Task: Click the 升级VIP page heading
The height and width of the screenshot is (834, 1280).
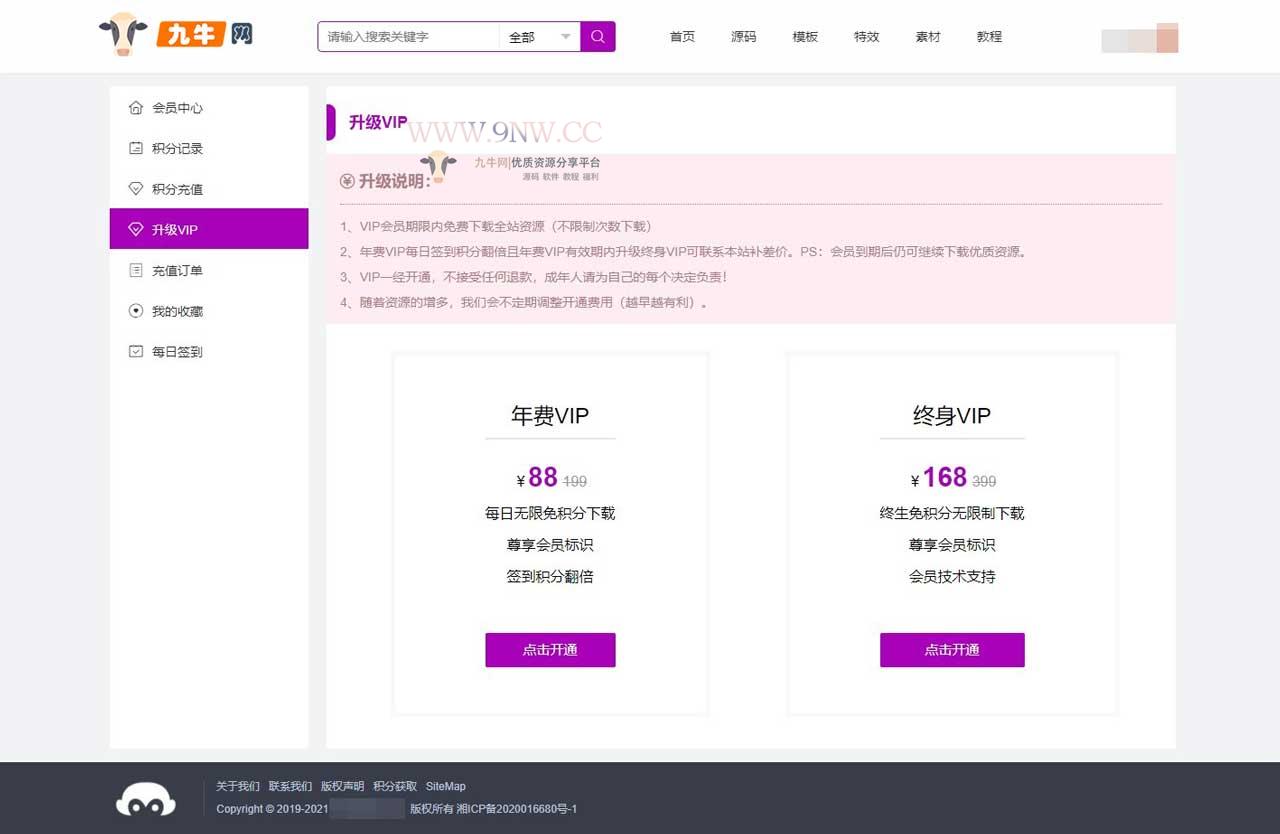Action: point(378,122)
